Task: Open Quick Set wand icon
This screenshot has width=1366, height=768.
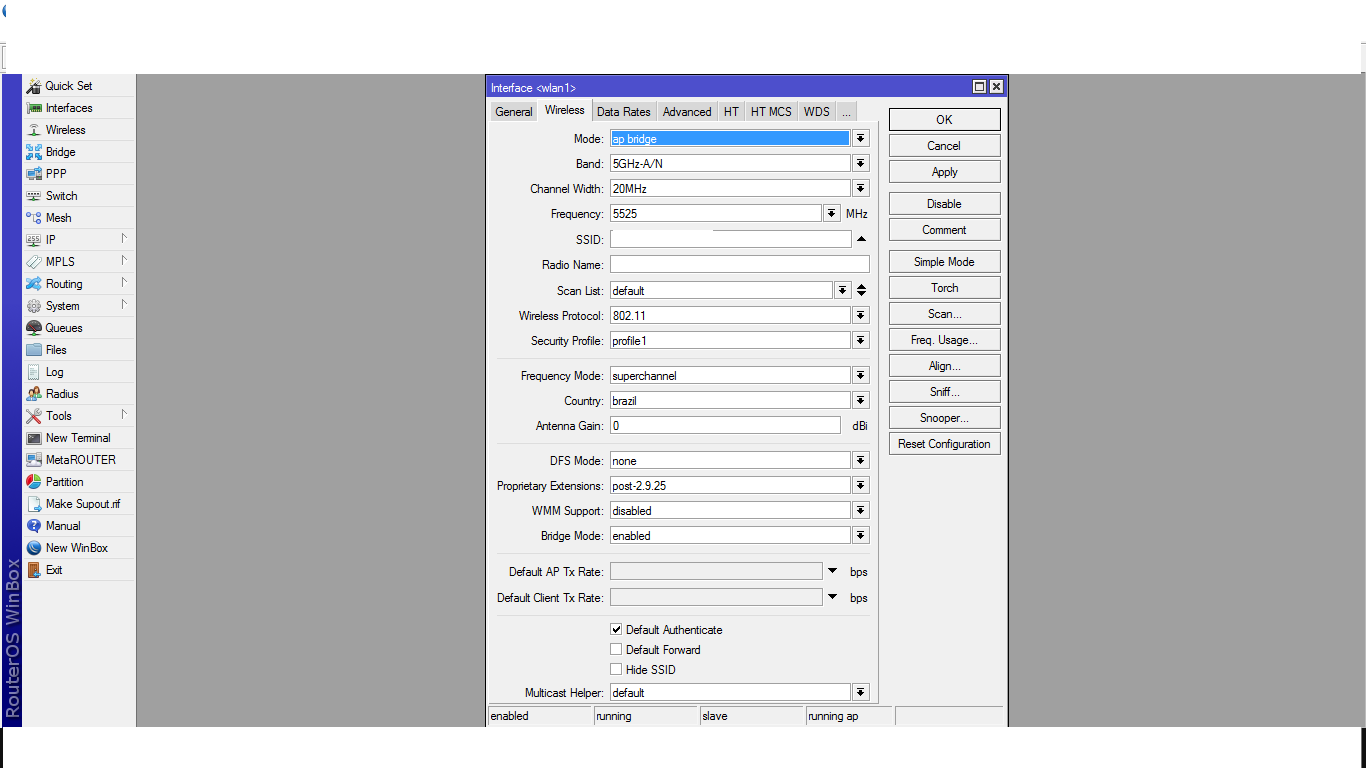Action: [34, 86]
